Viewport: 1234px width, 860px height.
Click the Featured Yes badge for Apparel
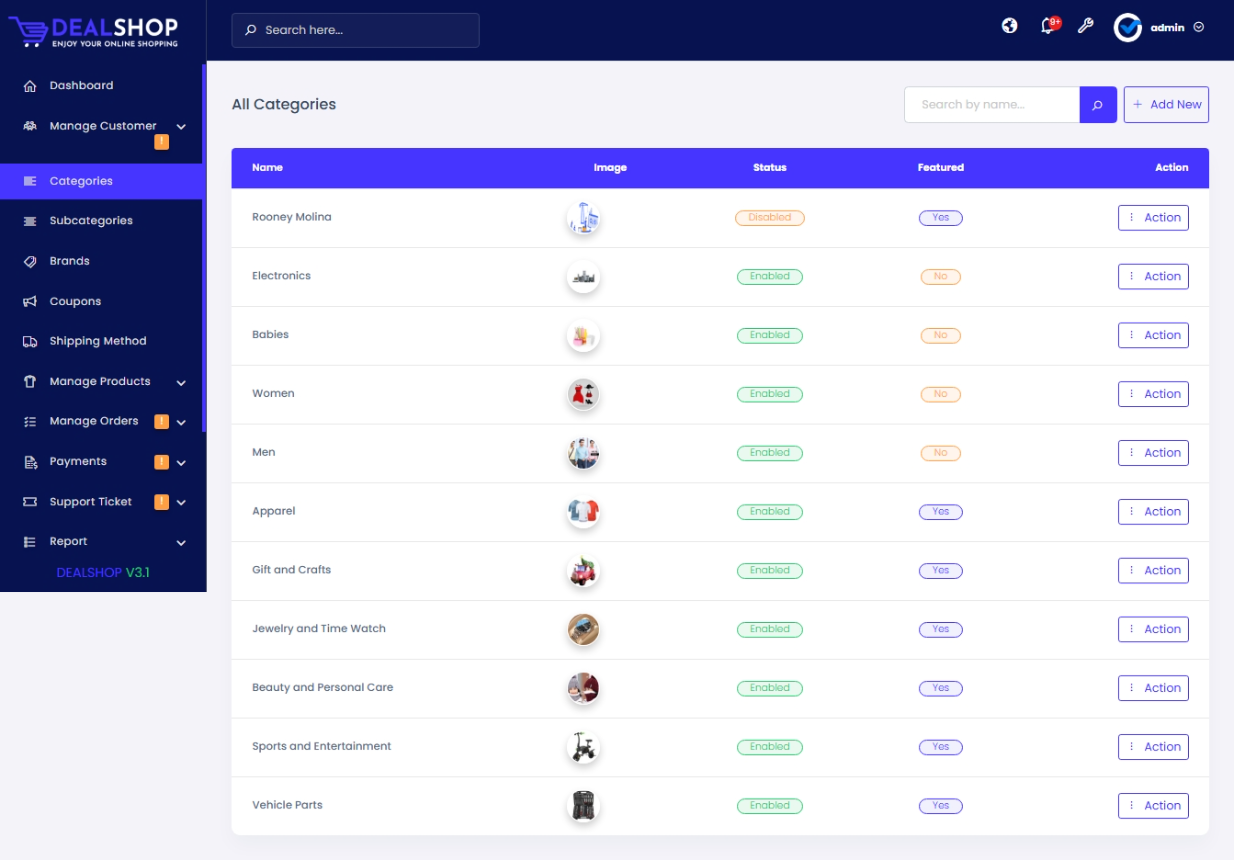pos(940,512)
